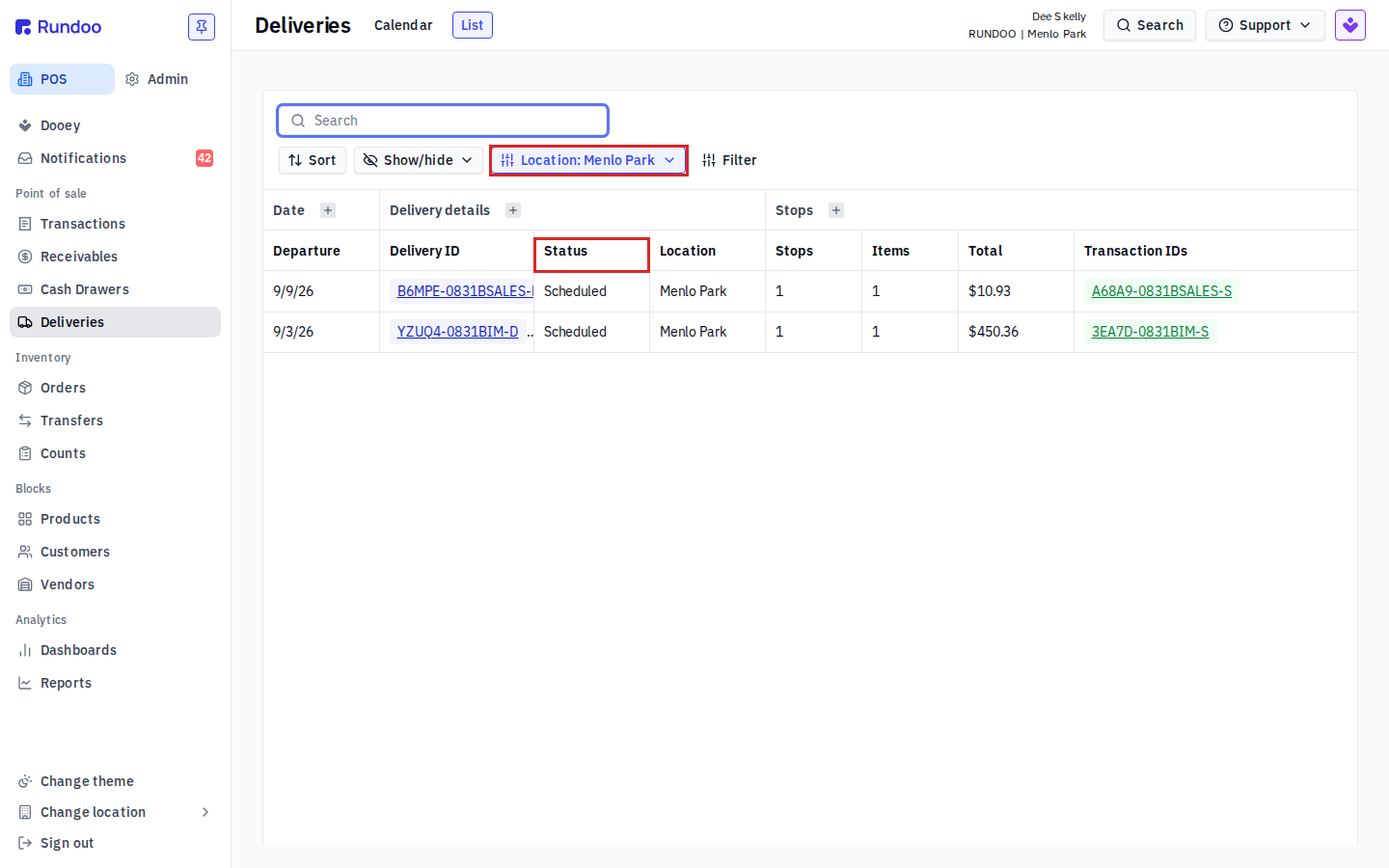Open the Support dropdown
Image resolution: width=1389 pixels, height=868 pixels.
click(x=1265, y=25)
